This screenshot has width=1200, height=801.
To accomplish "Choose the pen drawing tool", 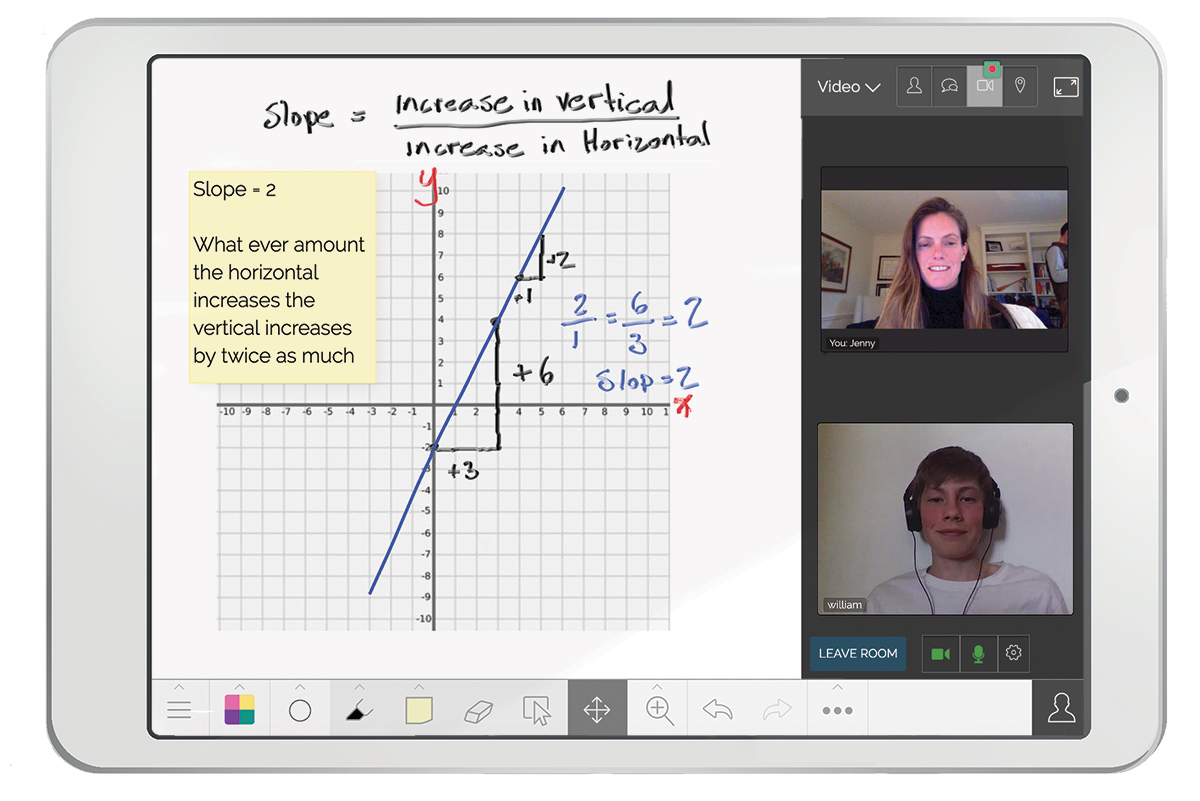I will tap(358, 710).
